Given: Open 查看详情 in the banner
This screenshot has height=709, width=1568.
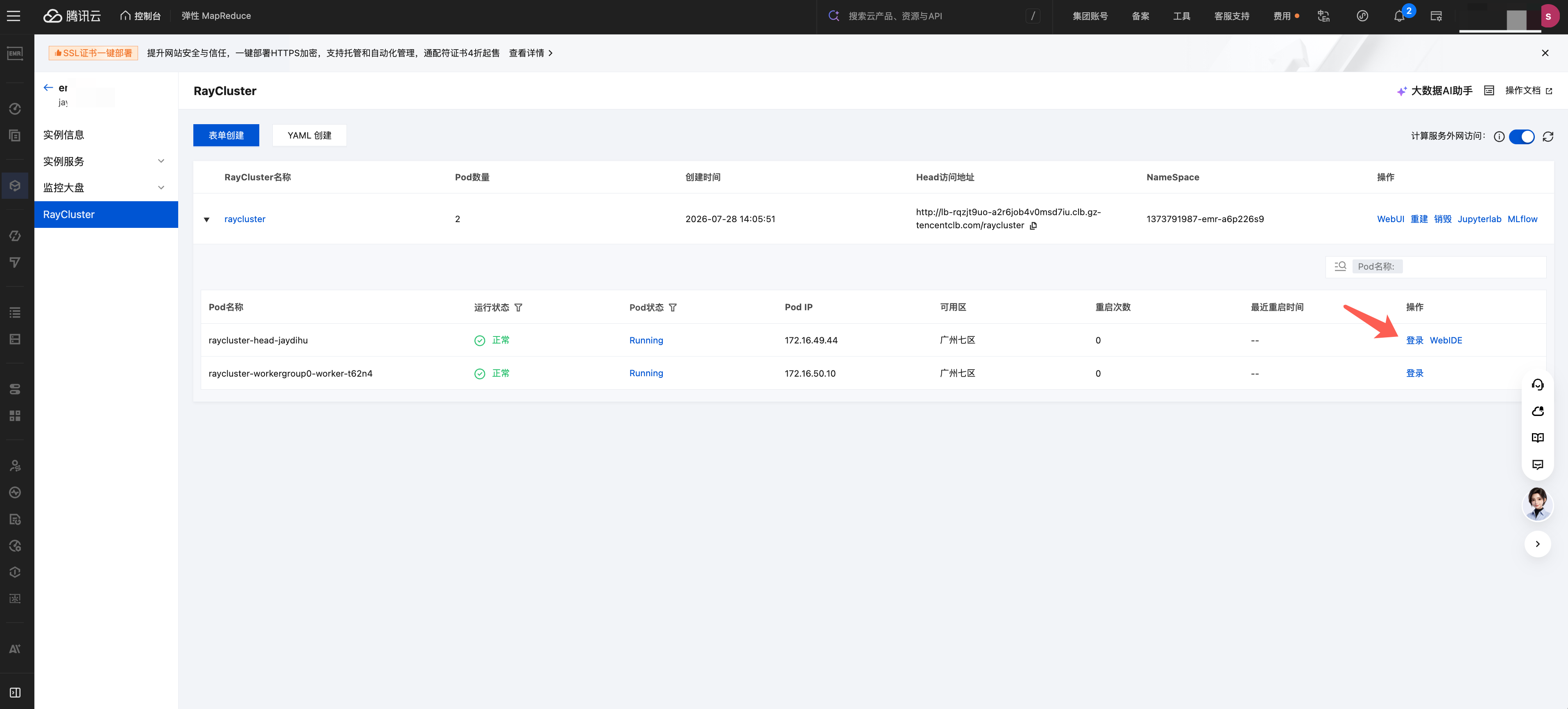Looking at the screenshot, I should pyautogui.click(x=530, y=53).
